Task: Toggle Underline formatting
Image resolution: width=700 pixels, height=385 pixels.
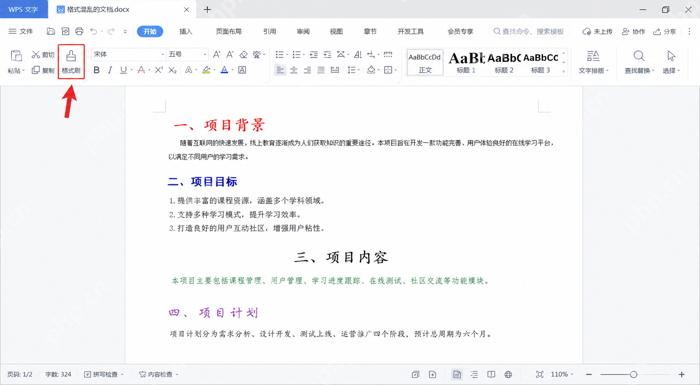Action: [123, 70]
